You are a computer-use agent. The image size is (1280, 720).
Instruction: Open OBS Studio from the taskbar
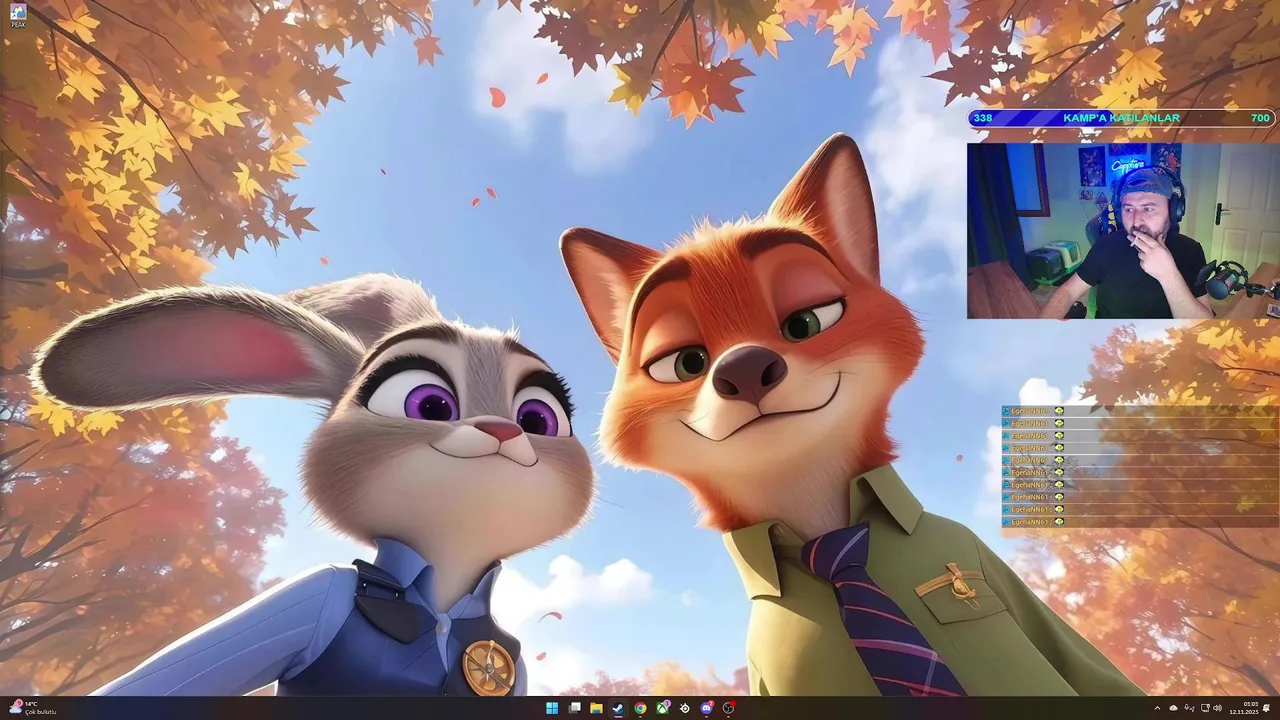[x=729, y=708]
